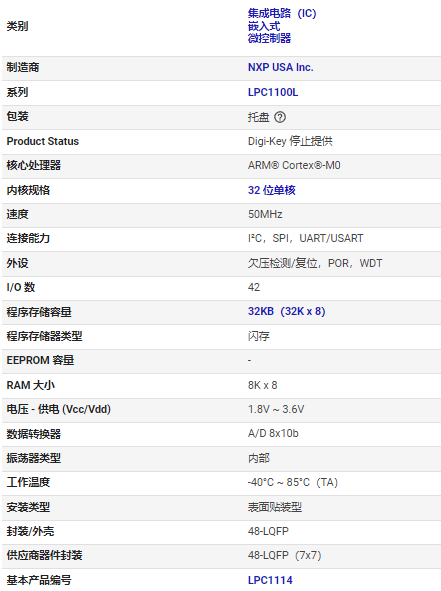Select the ARM Cortex-M0 processor value

pyautogui.click(x=294, y=165)
